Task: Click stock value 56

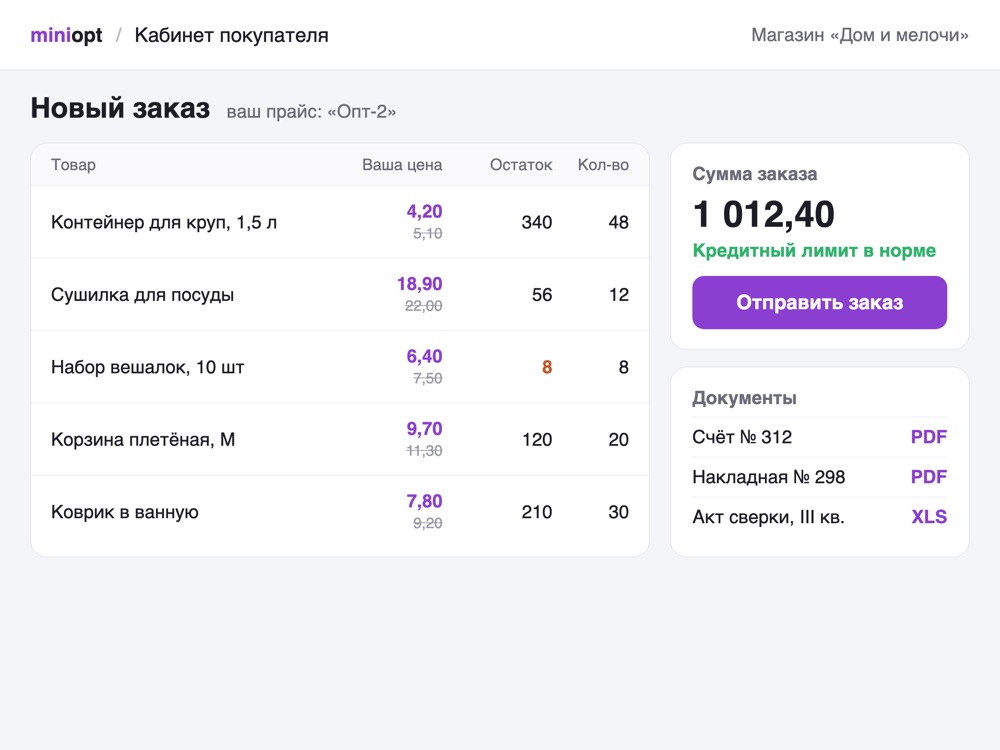Action: [x=542, y=295]
